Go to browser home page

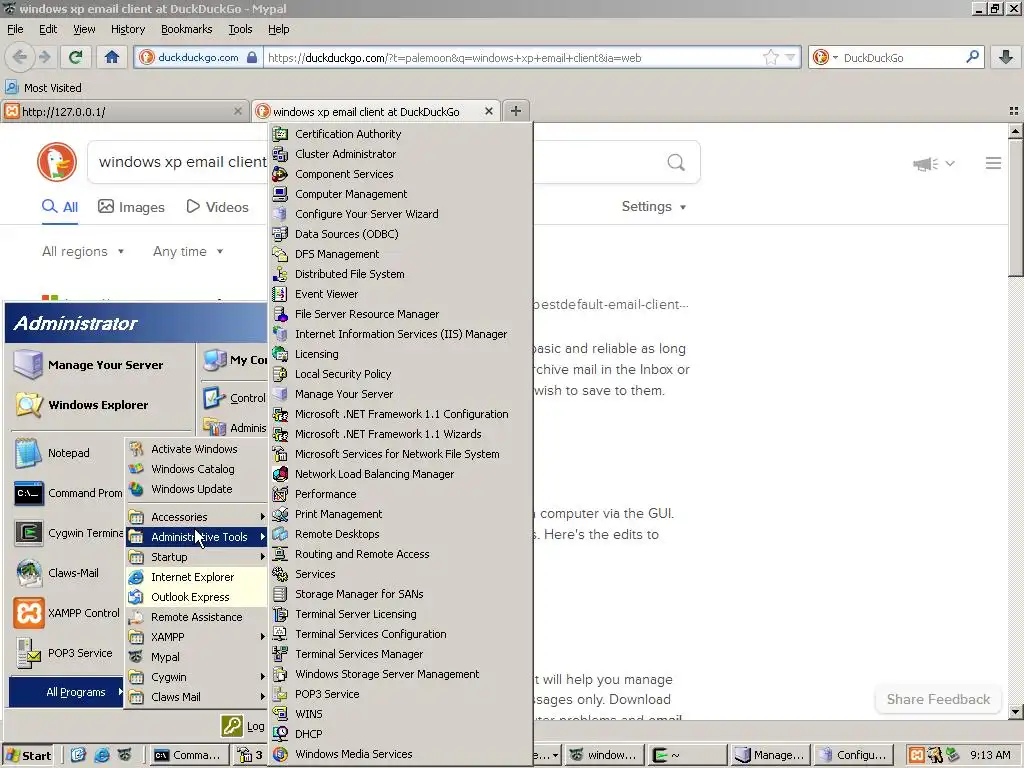coord(112,57)
